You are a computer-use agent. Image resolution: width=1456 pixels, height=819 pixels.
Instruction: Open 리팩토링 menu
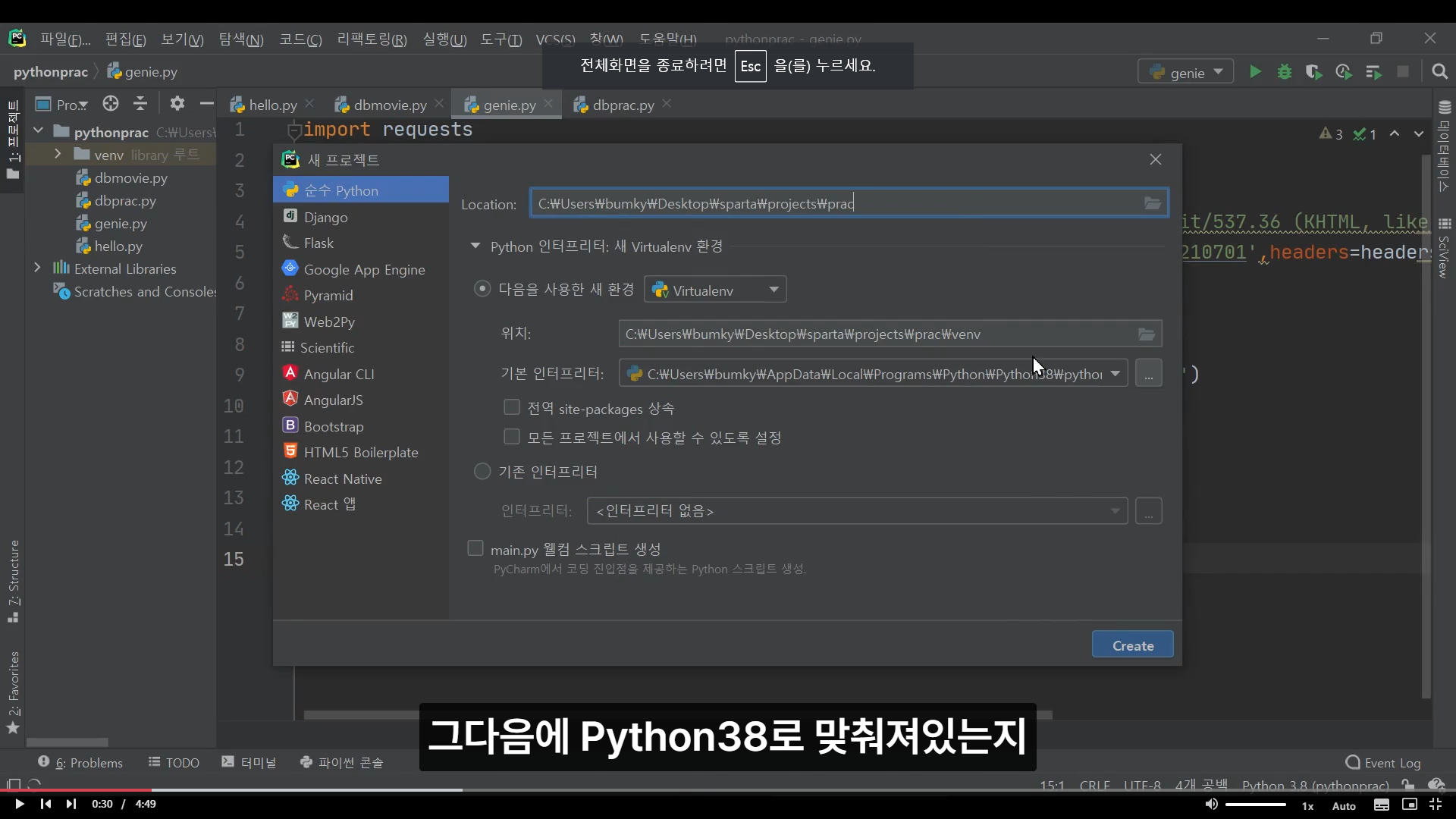tap(372, 39)
